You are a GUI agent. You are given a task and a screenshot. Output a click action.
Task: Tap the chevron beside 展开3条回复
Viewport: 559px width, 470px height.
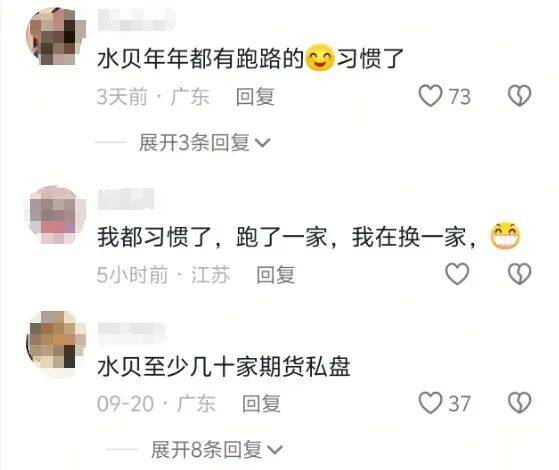click(x=263, y=143)
